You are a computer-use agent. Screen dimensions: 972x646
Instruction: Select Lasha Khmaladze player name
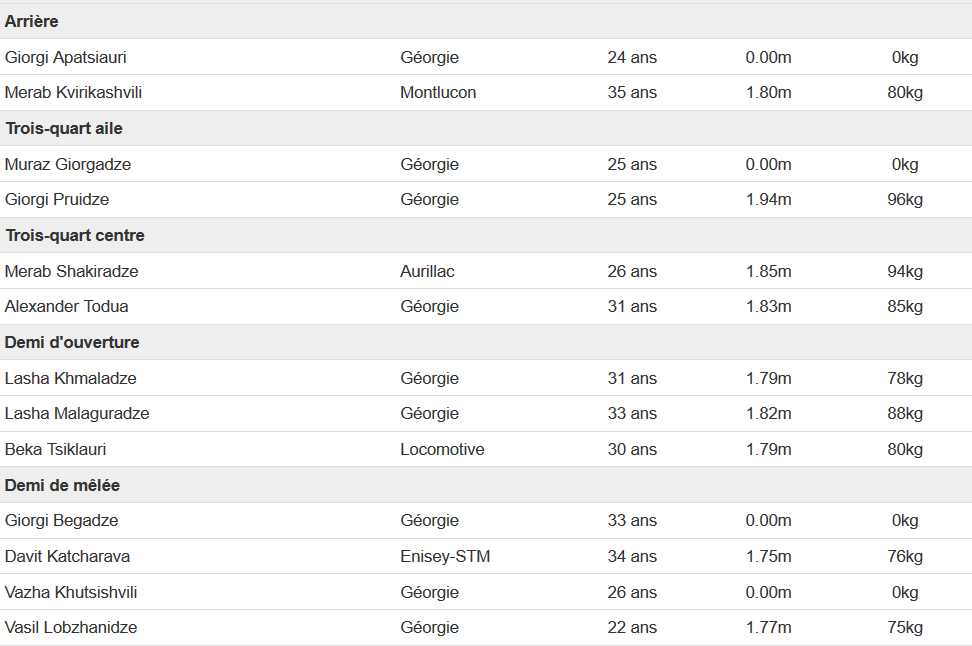click(71, 378)
